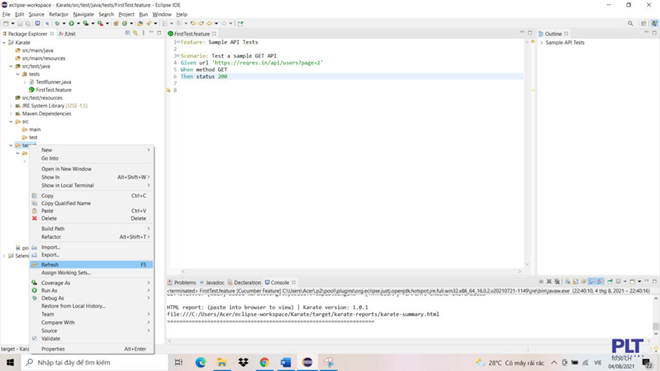Image resolution: width=660 pixels, height=371 pixels.
Task: Click the New Java Class icon
Action: [x=124, y=24]
